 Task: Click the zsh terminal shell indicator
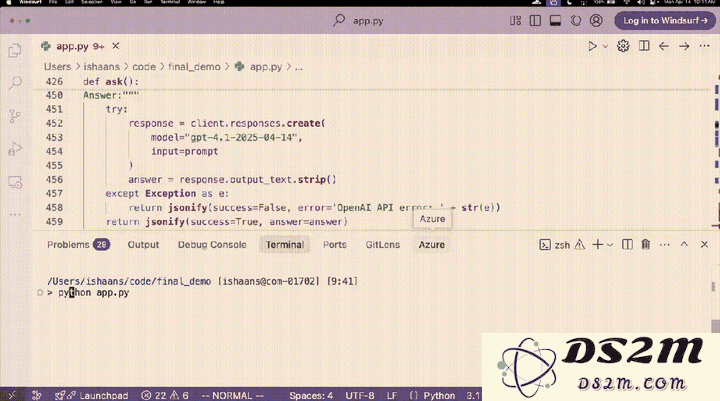point(555,245)
